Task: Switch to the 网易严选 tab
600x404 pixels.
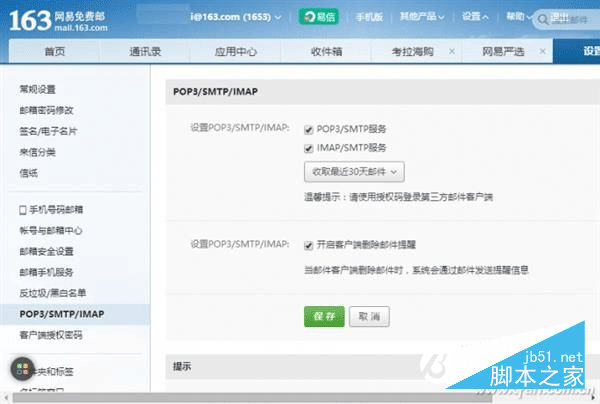Action: [x=503, y=51]
